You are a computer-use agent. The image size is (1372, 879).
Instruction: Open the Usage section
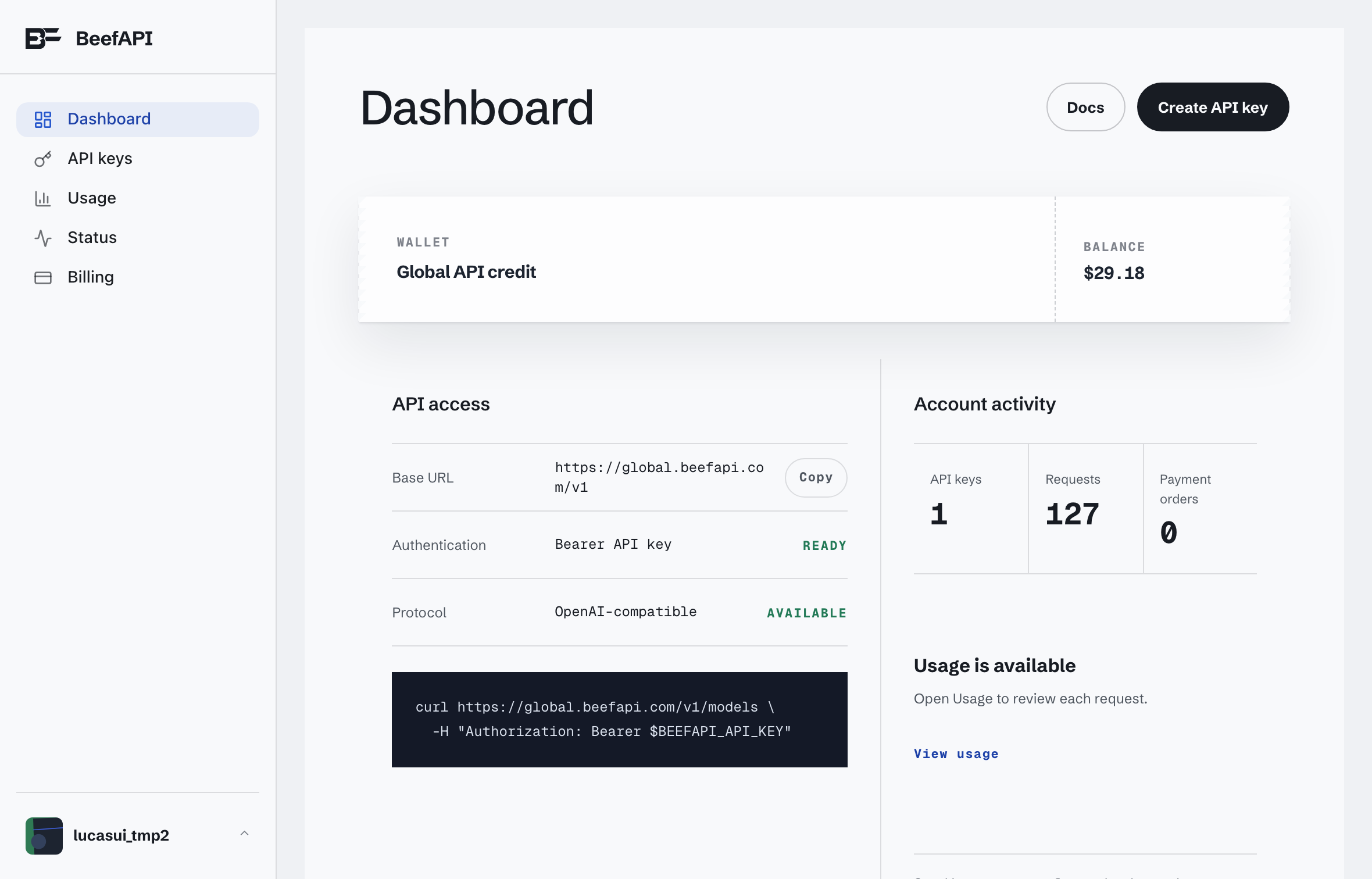pos(138,199)
